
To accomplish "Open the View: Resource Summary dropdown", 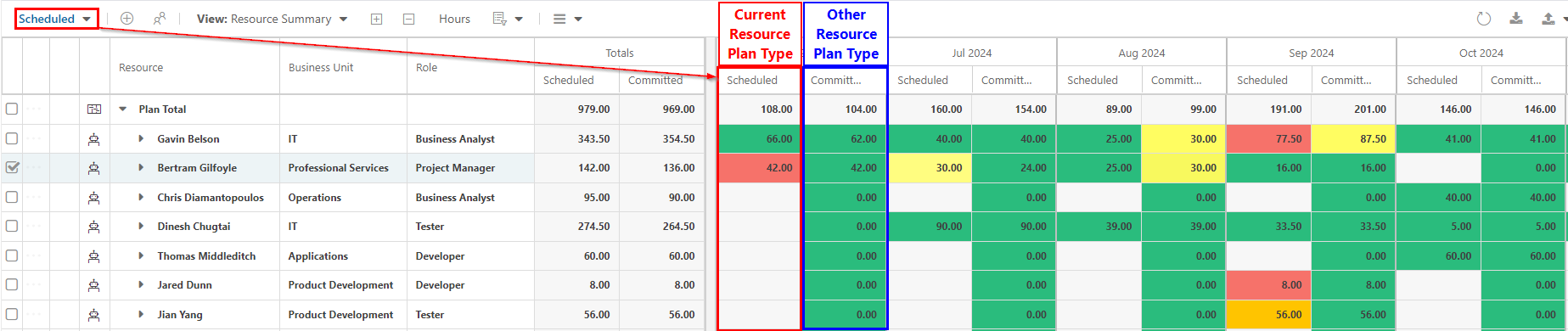I will (272, 19).
